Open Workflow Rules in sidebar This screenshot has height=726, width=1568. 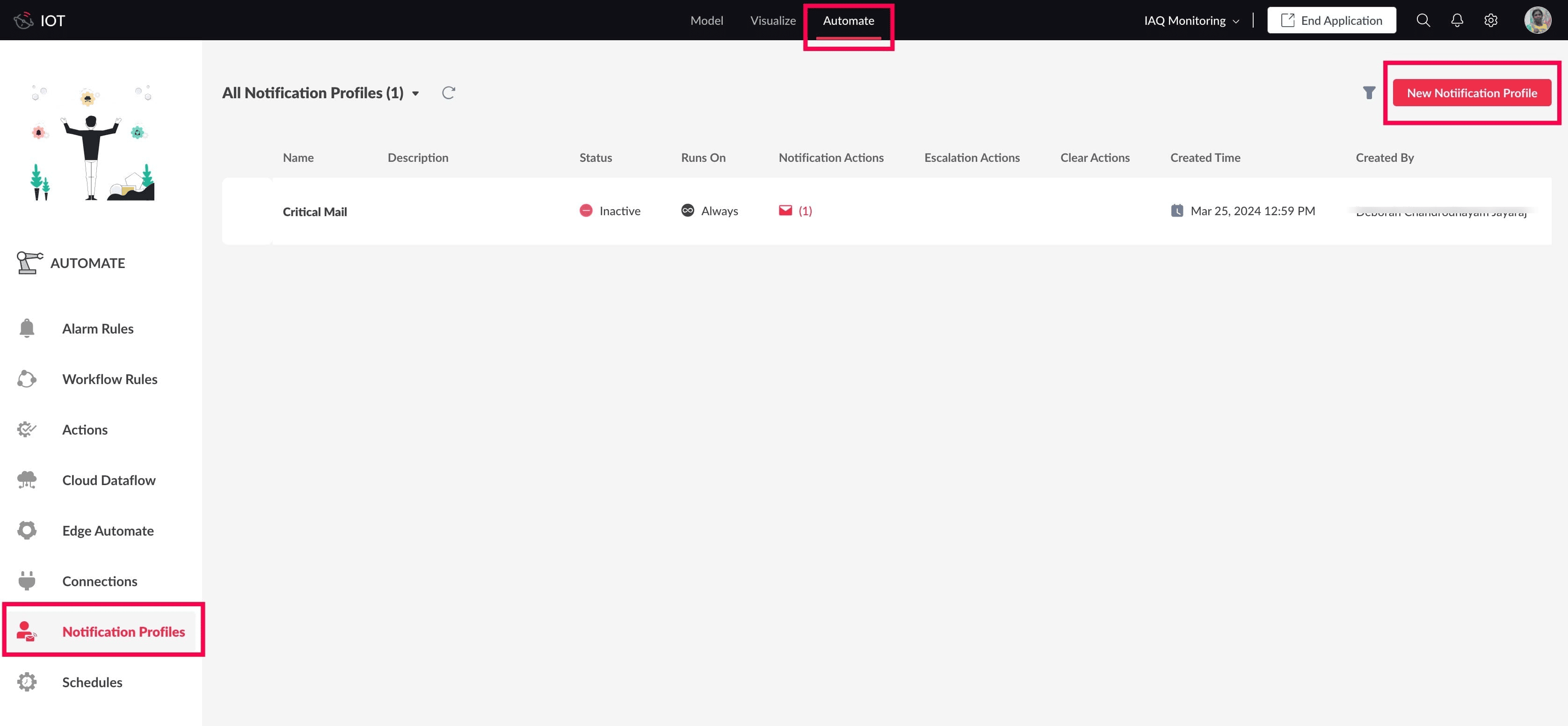109,379
